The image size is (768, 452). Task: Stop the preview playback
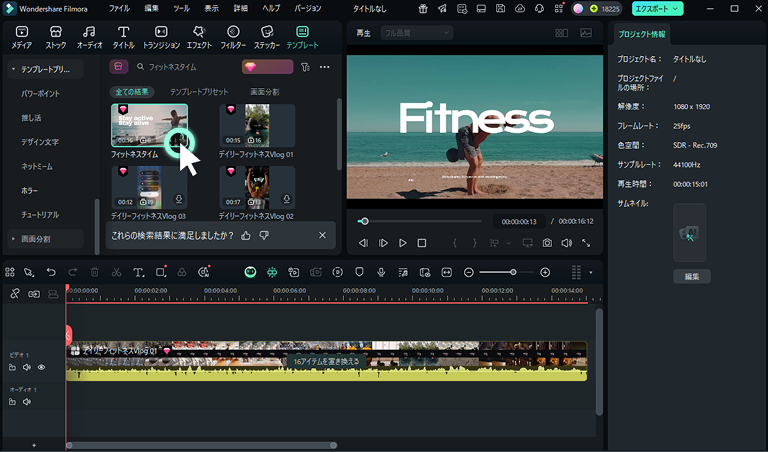tap(422, 243)
